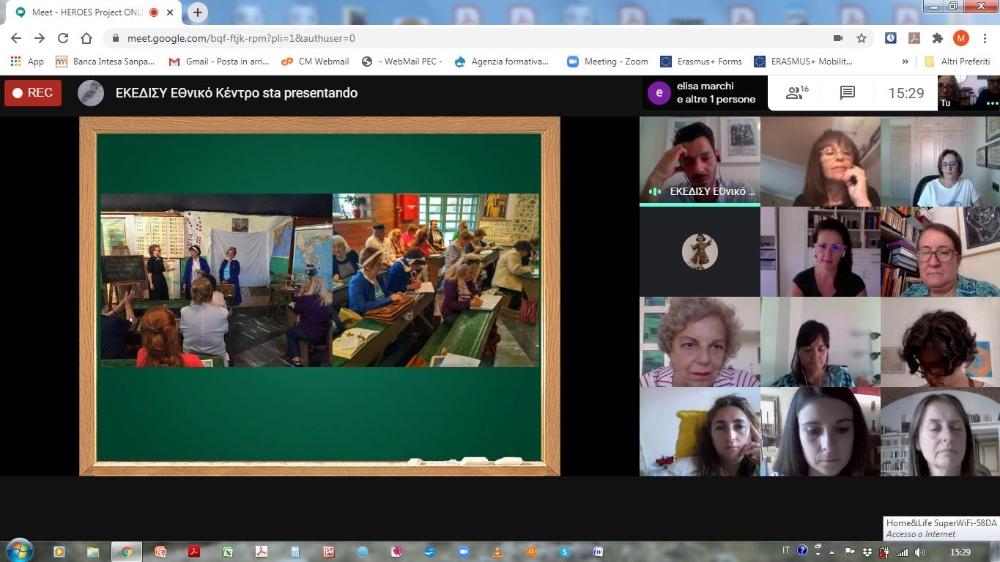Select the presented classroom slide
1000x562 pixels.
(319, 295)
